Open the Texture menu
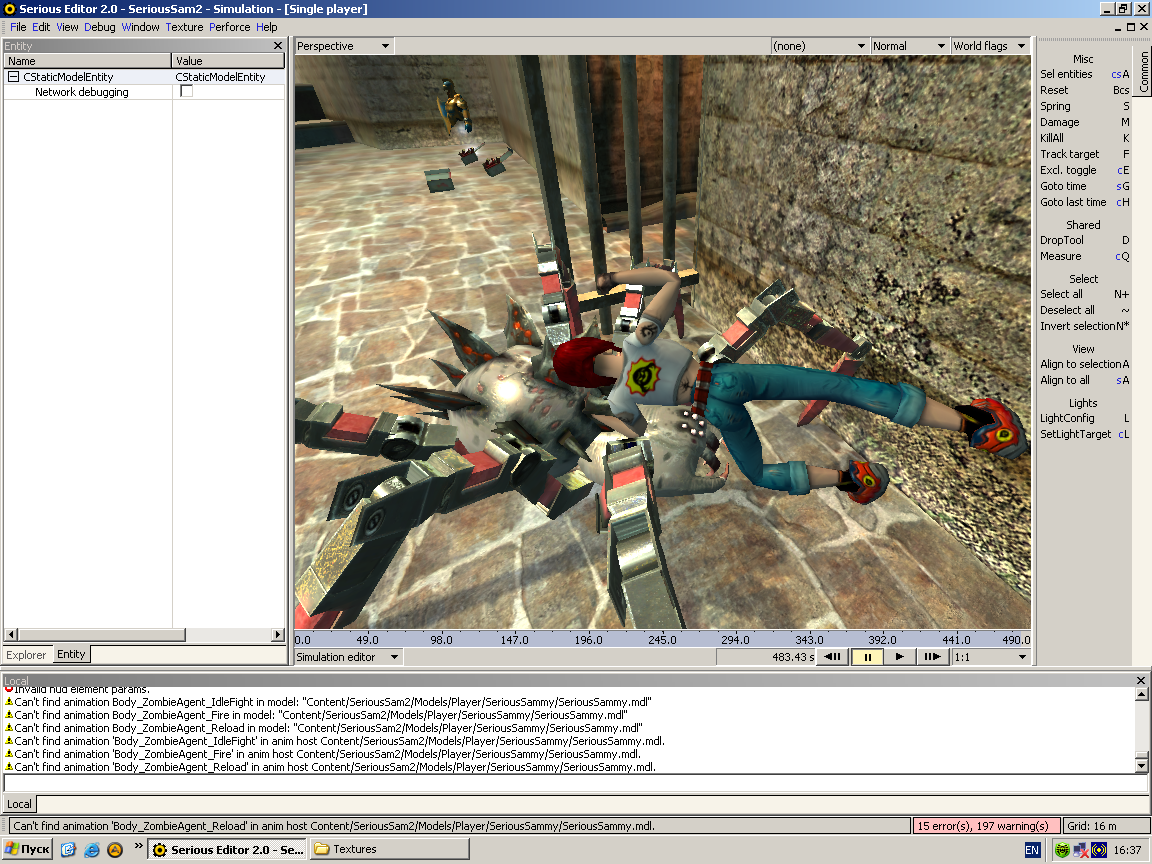The image size is (1152, 864). (x=184, y=27)
